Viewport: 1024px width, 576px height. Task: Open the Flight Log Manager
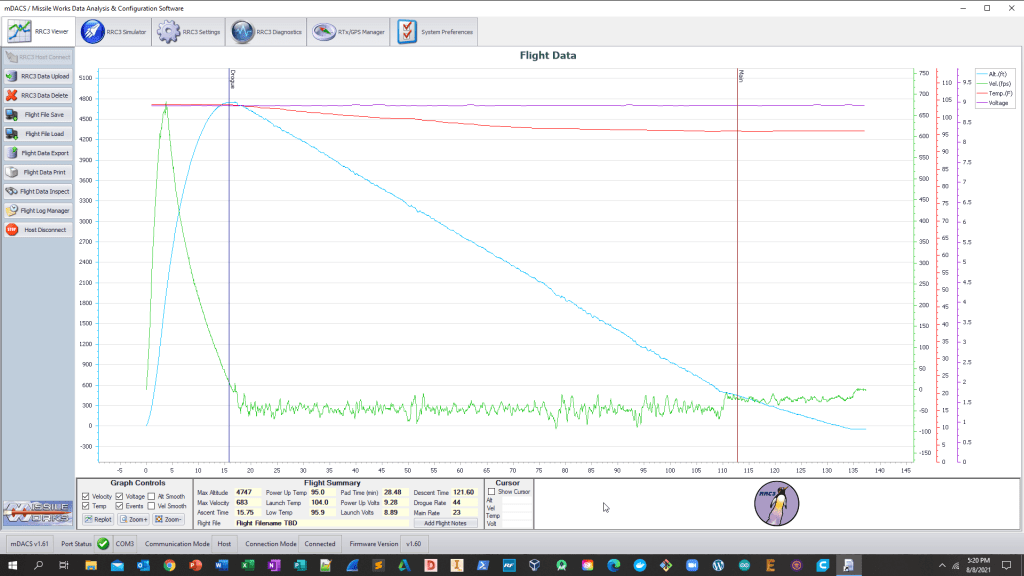[x=38, y=210]
